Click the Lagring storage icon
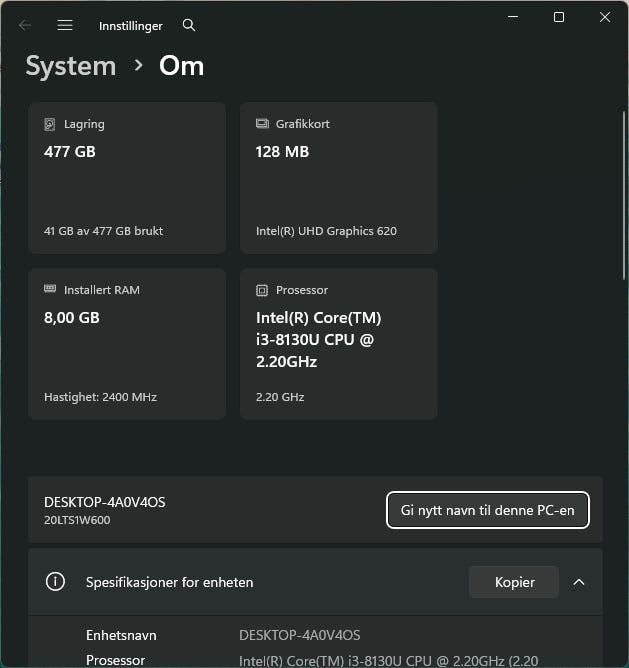 pos(50,124)
